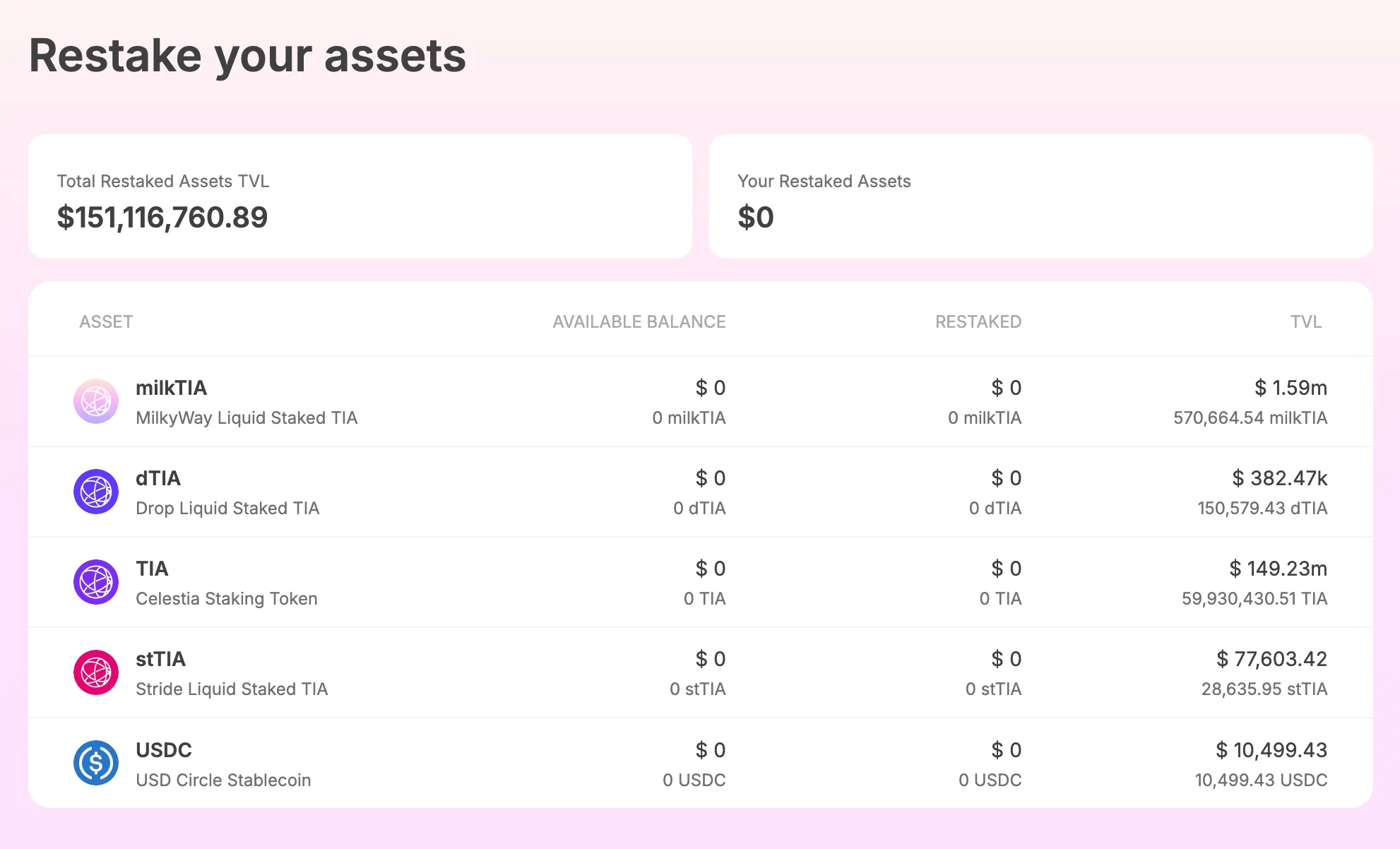Click the 10,499.43 USDC amount
Image resolution: width=1400 pixels, height=849 pixels.
click(1261, 780)
